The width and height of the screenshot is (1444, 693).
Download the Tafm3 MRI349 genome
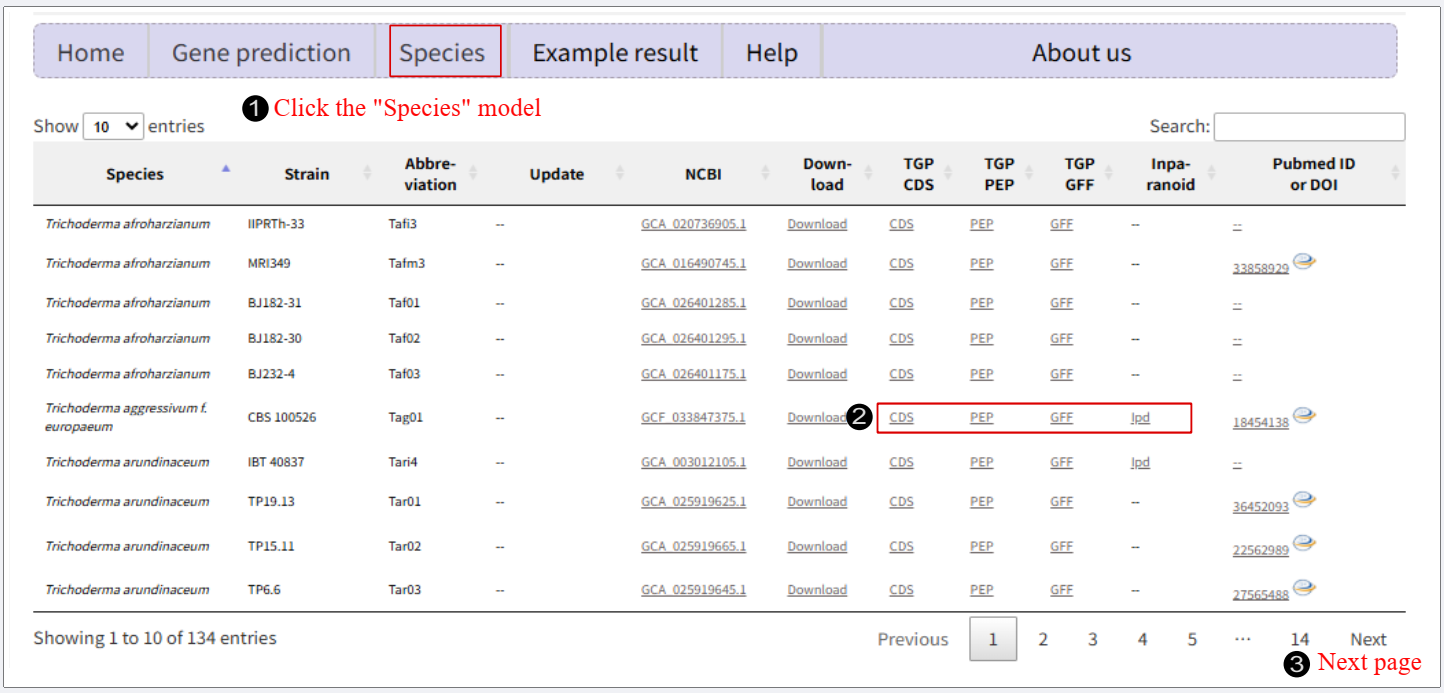click(x=816, y=264)
